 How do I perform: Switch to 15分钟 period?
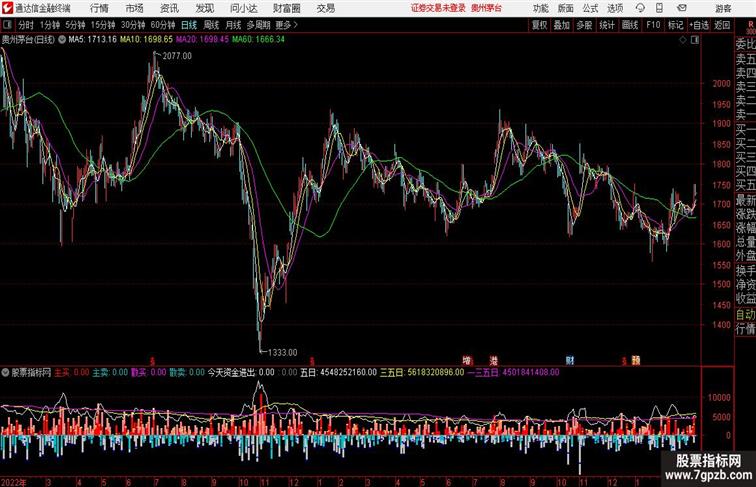pos(103,25)
